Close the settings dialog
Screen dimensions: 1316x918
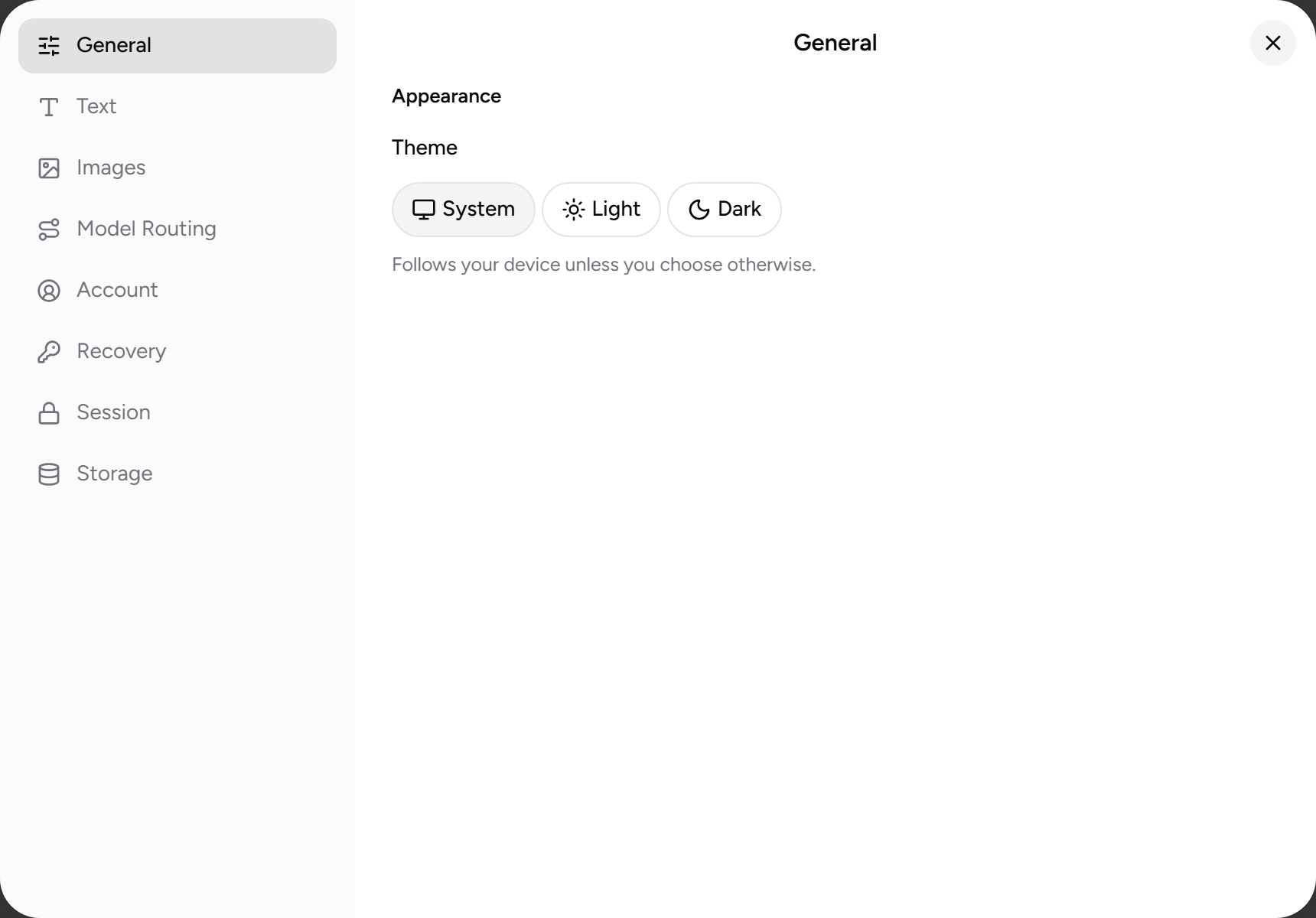click(1272, 43)
